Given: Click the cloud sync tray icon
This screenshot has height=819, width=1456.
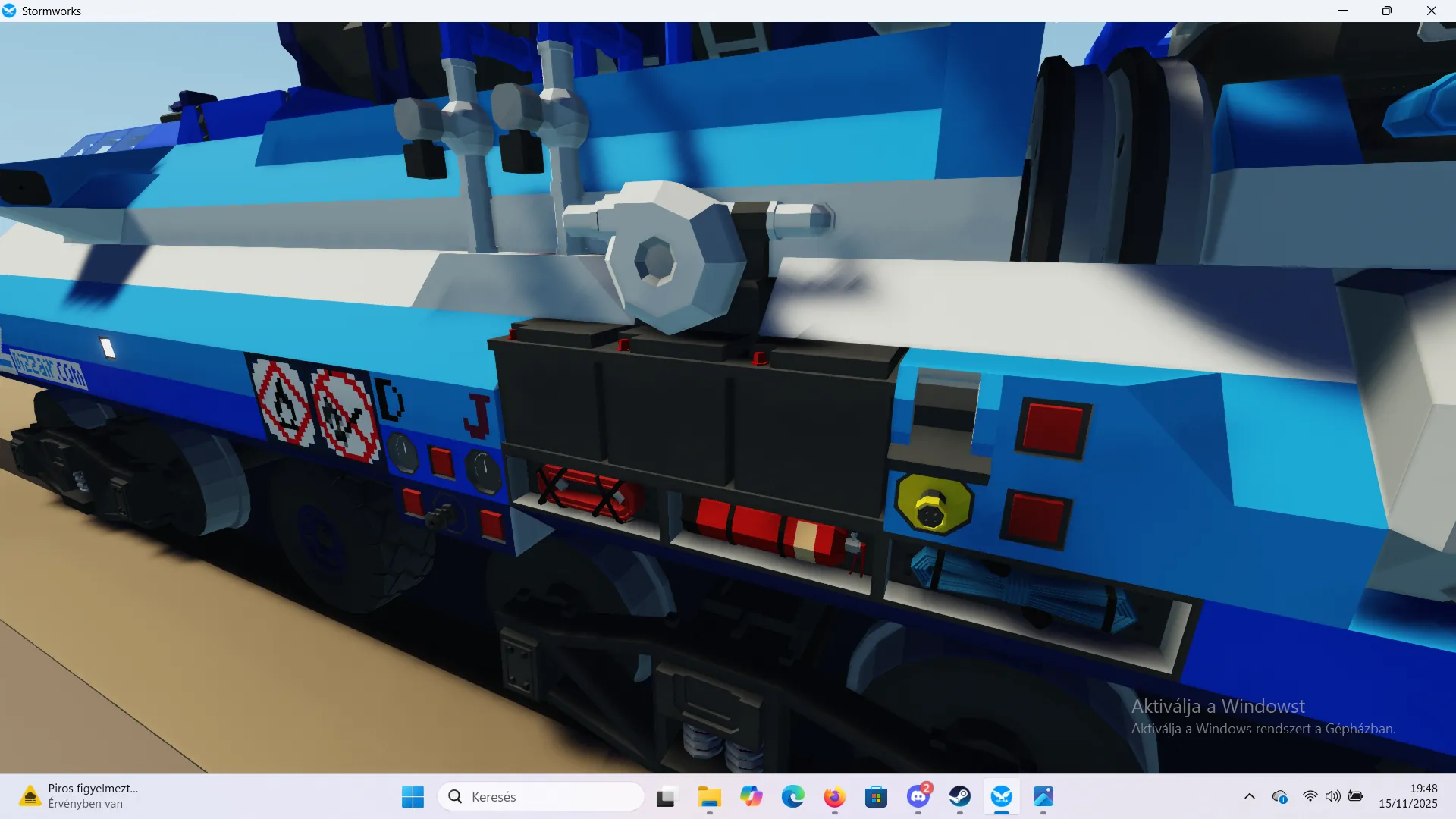Looking at the screenshot, I should point(1280,796).
